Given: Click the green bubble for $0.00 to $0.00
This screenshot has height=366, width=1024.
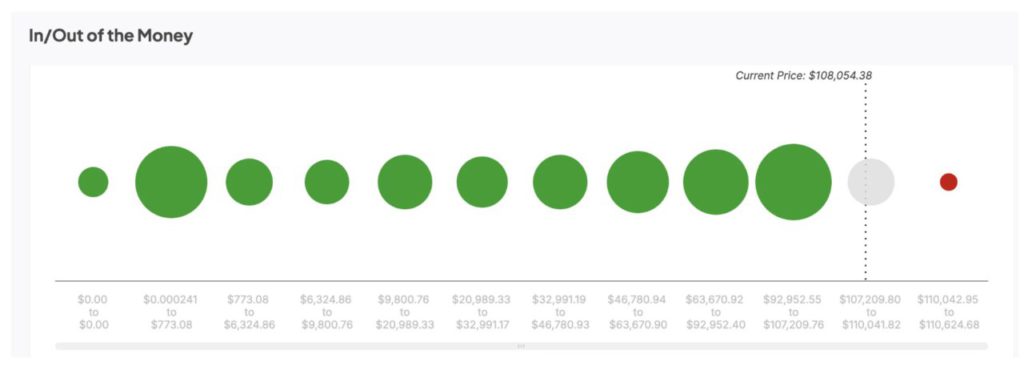Looking at the screenshot, I should (x=93, y=182).
